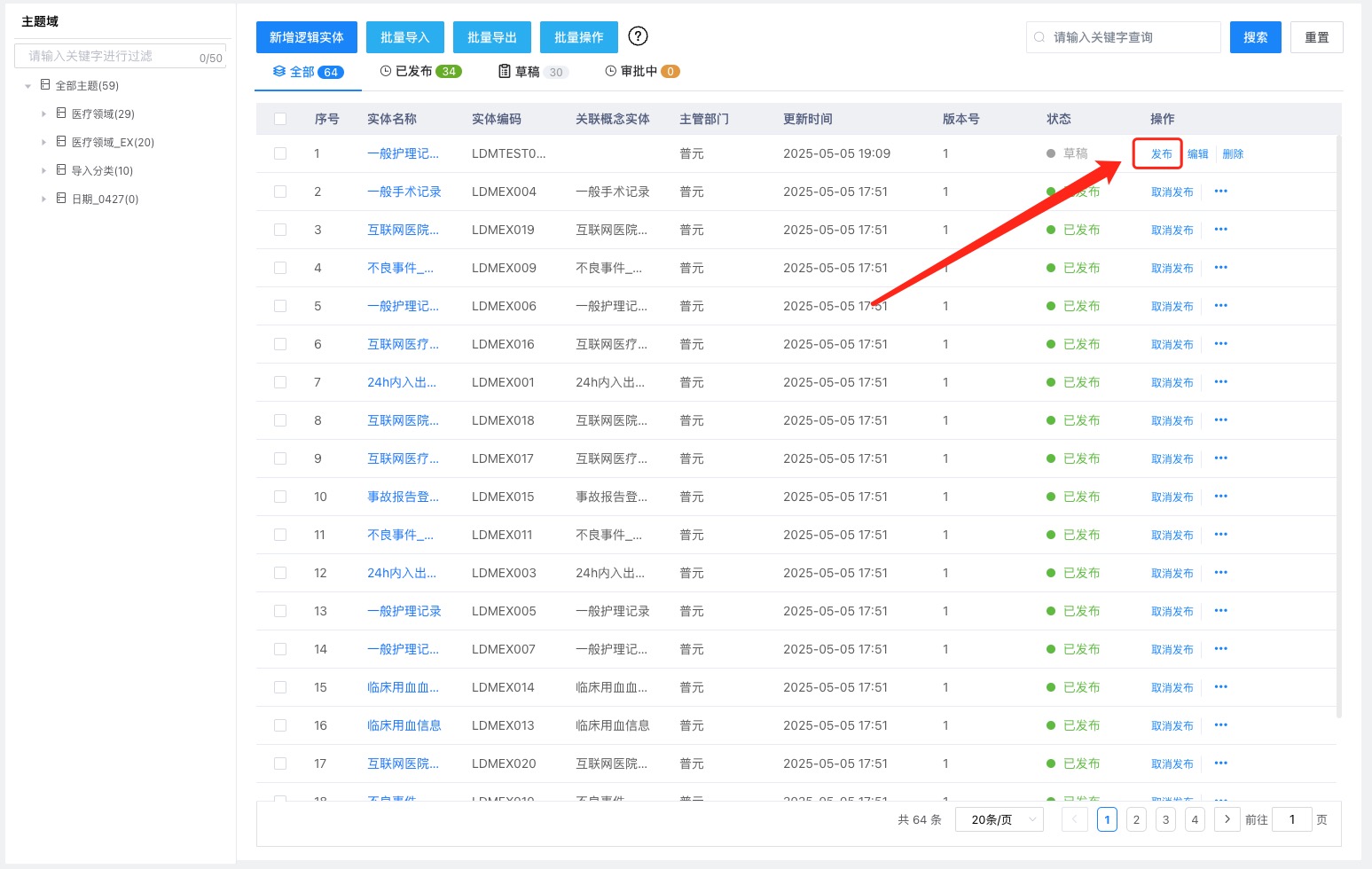Collapse the 全部主题(59) tree node

[x=28, y=86]
